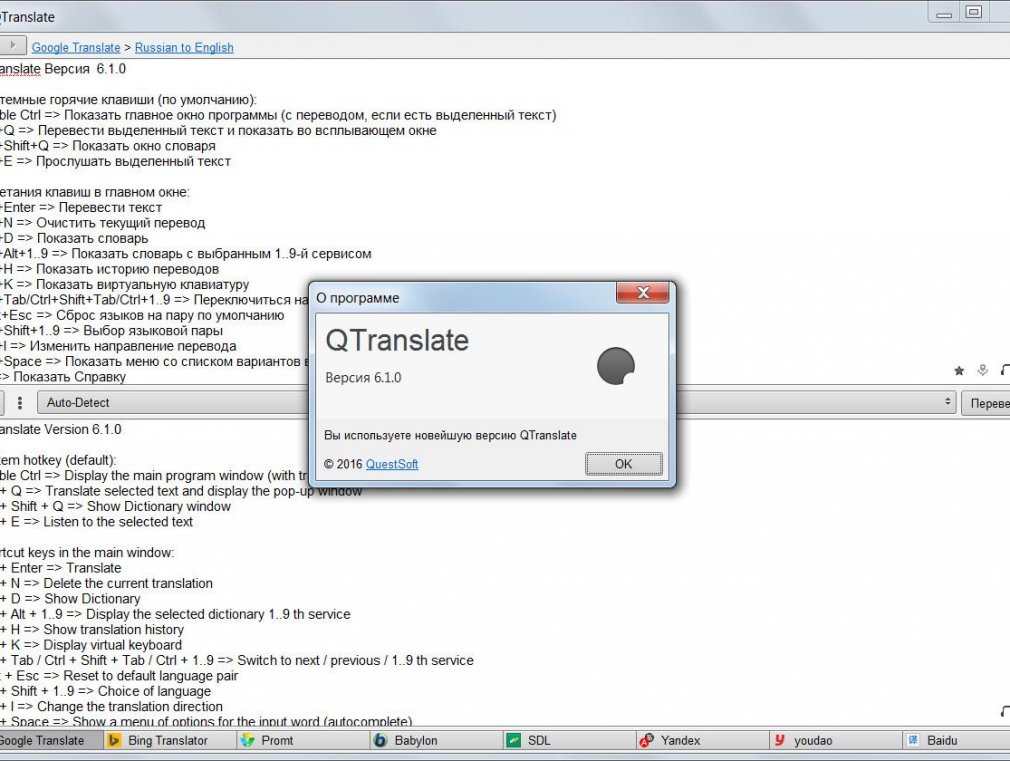Screen dimensions: 1010x761
Task: Open the three-dot menu beside Auto-Detect
Action: tap(20, 403)
